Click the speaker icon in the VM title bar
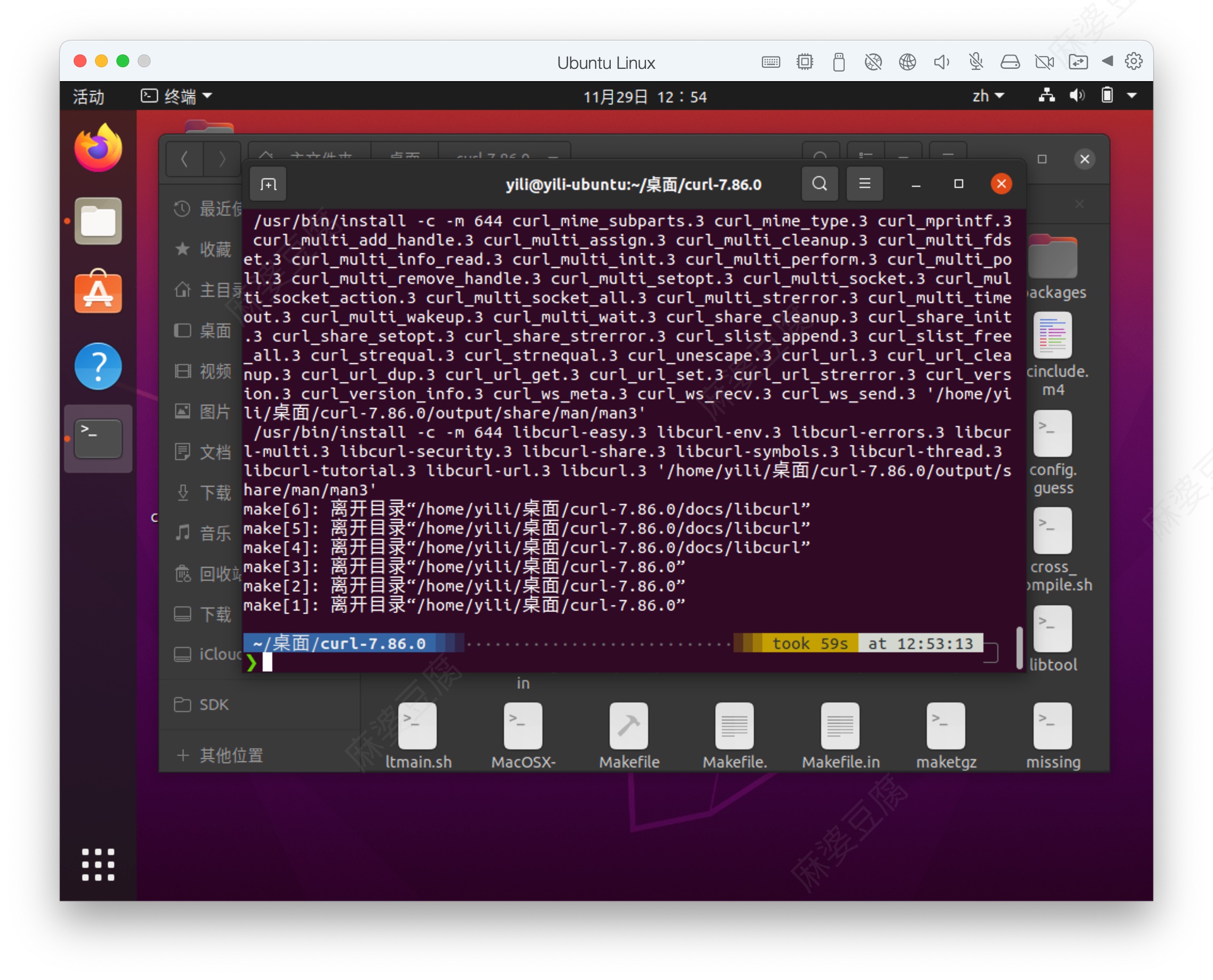 tap(941, 61)
